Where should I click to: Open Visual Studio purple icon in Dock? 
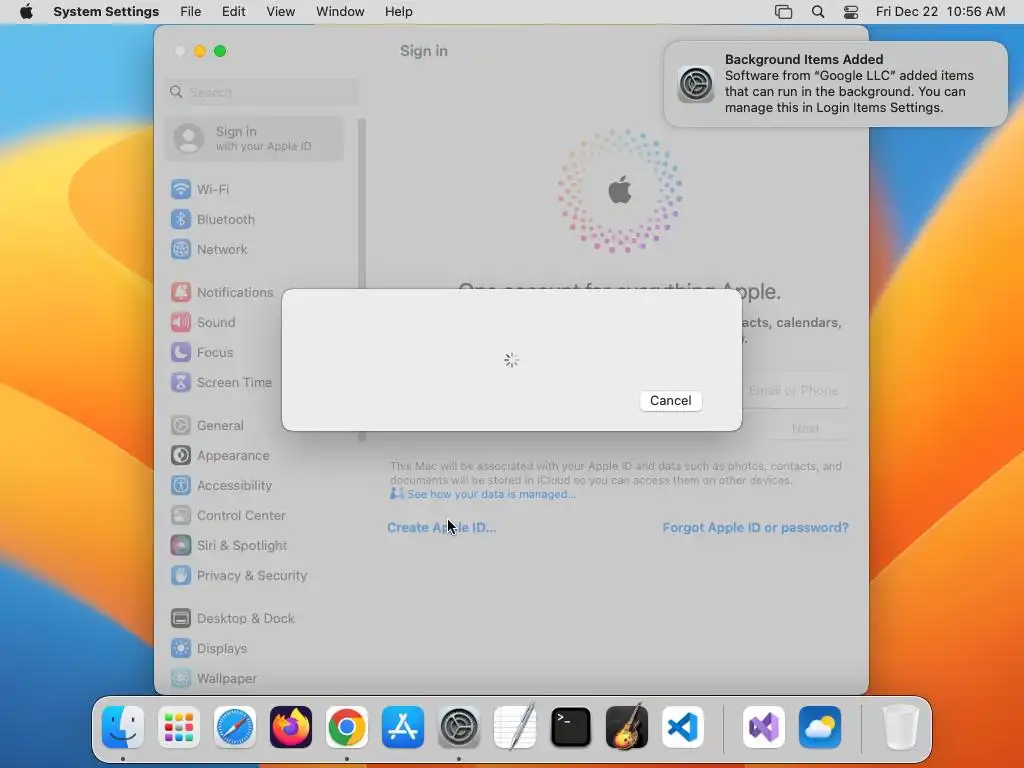click(764, 727)
